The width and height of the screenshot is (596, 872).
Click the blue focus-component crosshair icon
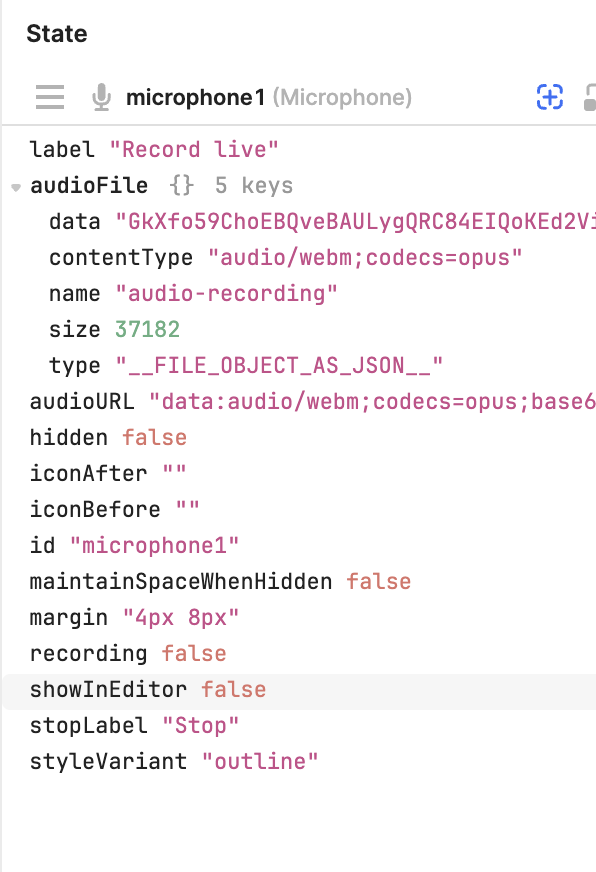[550, 96]
